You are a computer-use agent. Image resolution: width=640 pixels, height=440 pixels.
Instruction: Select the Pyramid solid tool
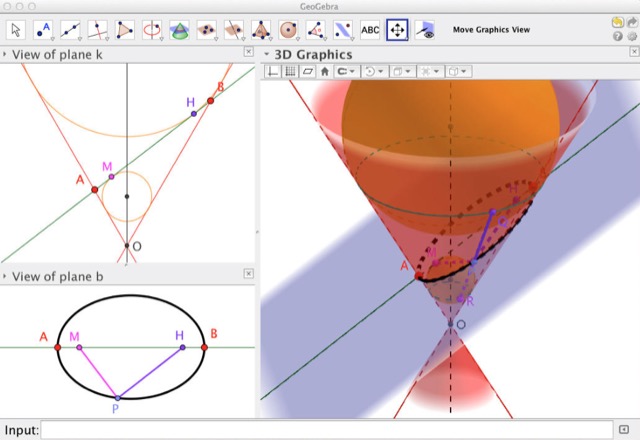point(261,30)
